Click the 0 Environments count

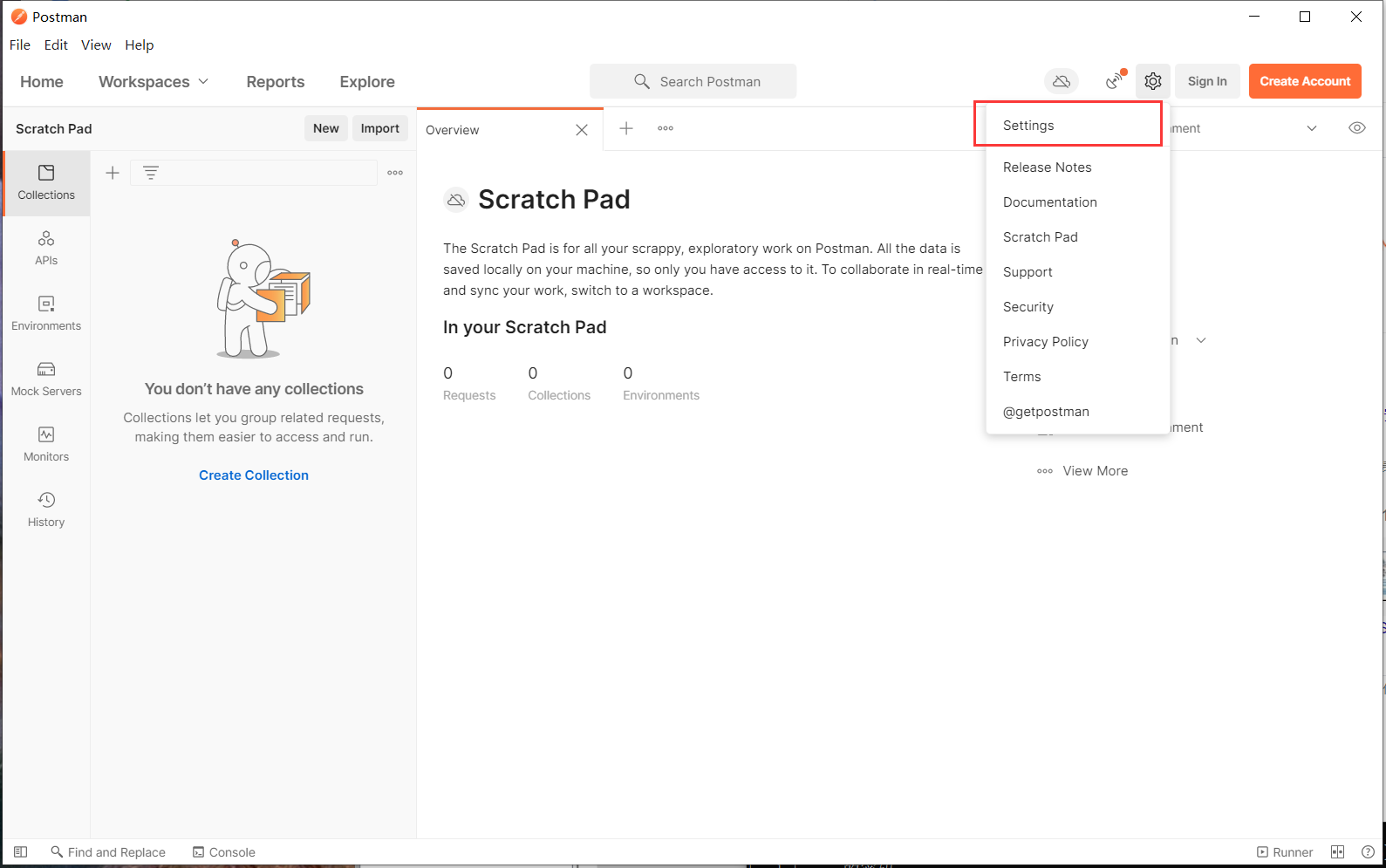point(661,384)
